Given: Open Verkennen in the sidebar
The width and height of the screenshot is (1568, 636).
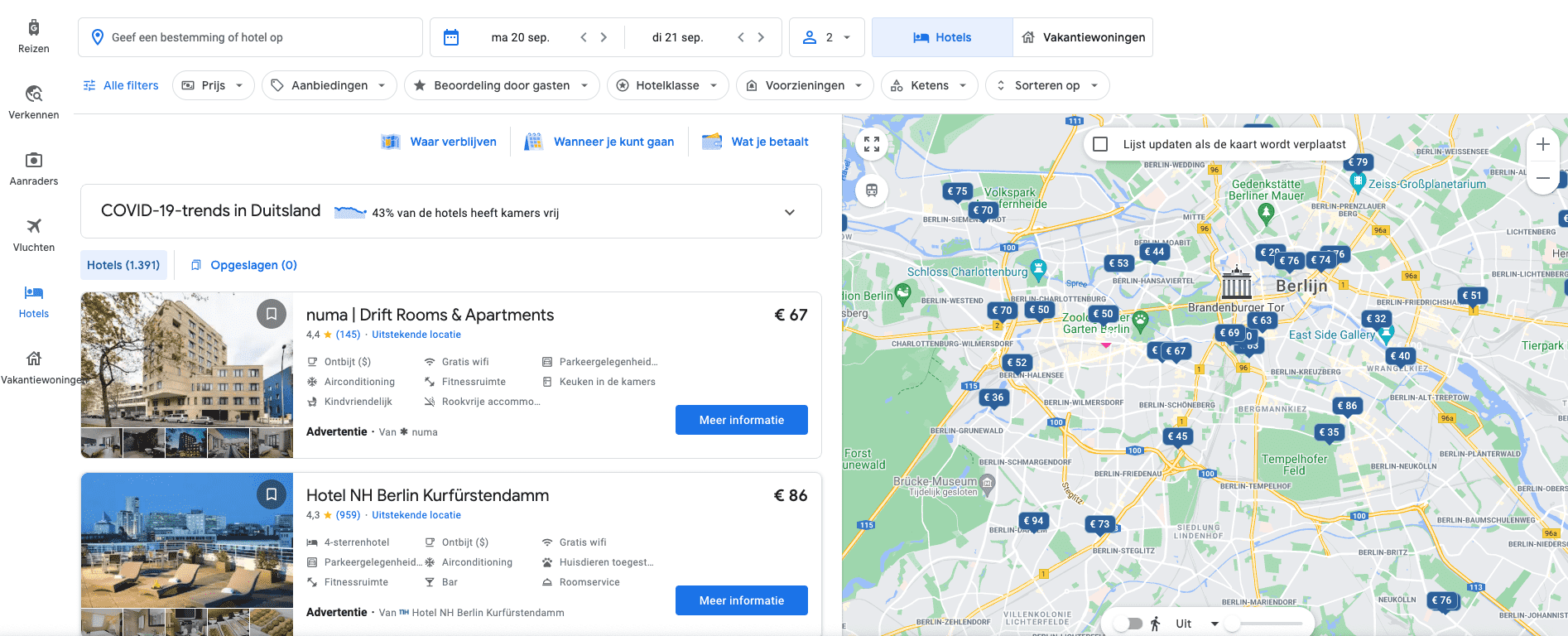Looking at the screenshot, I should click(33, 103).
